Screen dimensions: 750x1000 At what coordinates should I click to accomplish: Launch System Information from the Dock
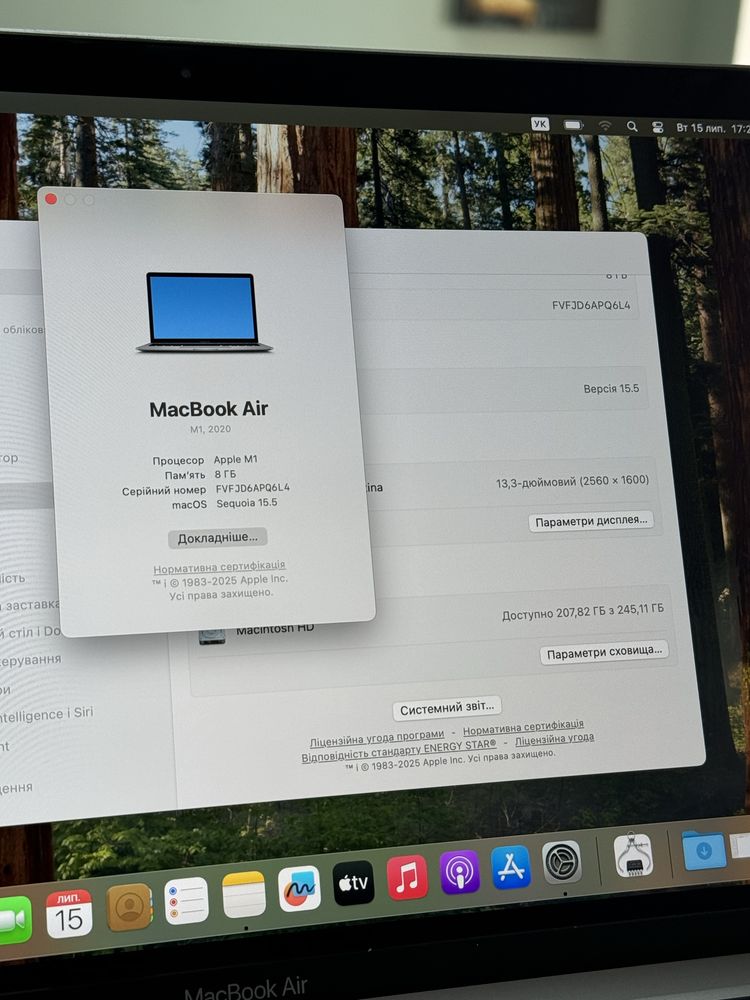coord(633,855)
